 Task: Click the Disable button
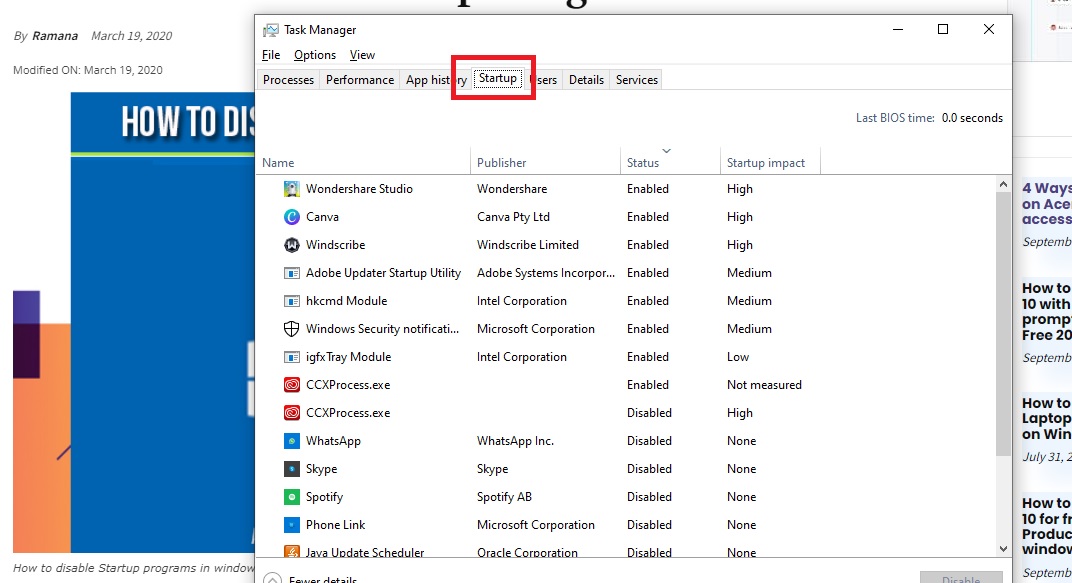tap(960, 578)
